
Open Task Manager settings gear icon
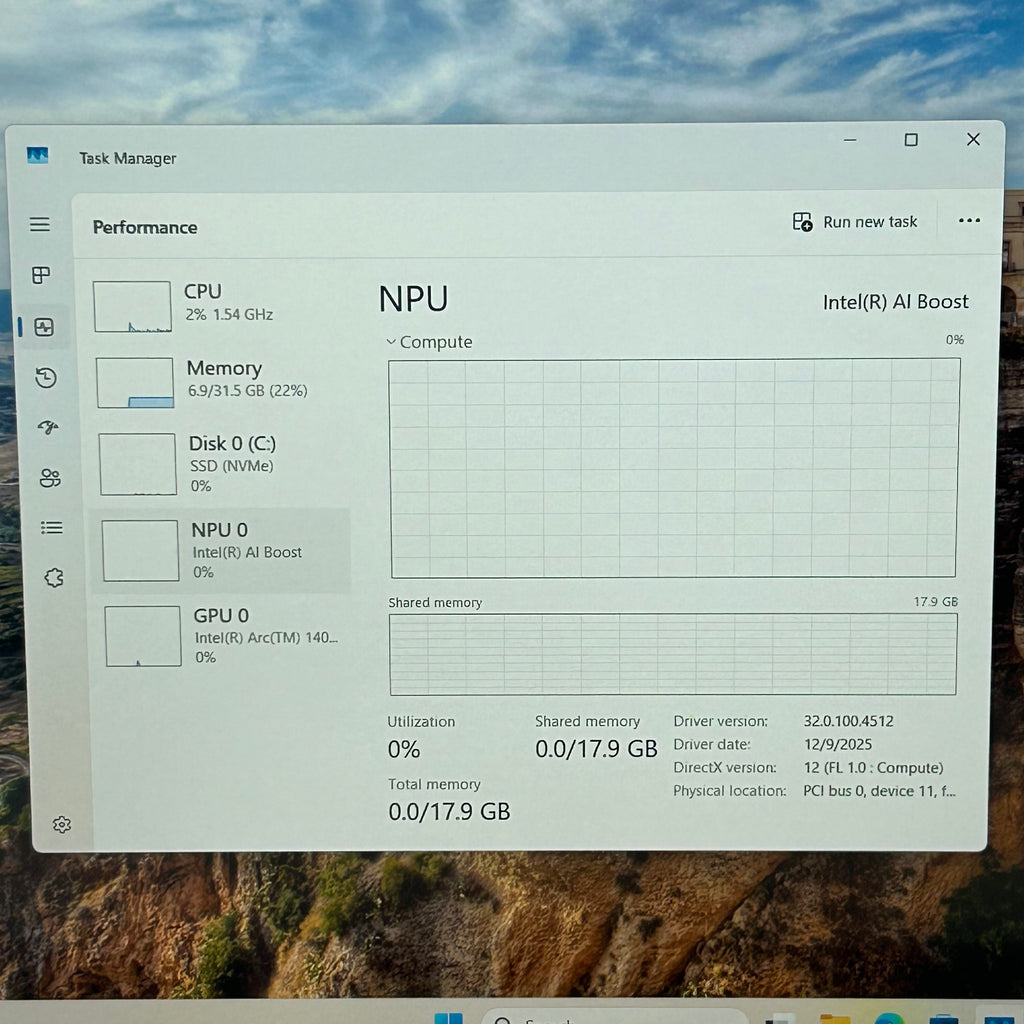coord(61,825)
